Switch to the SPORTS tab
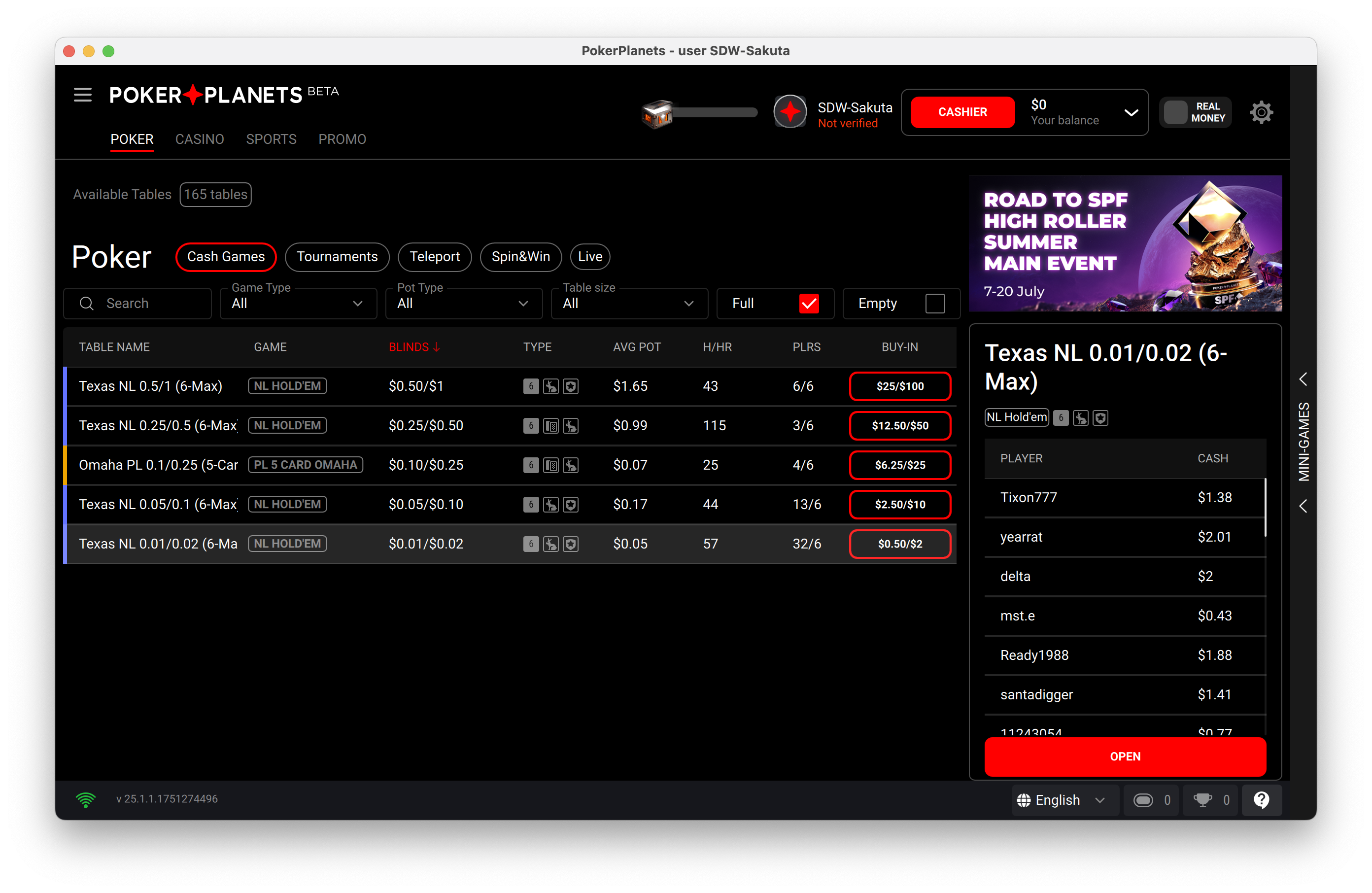 tap(271, 139)
